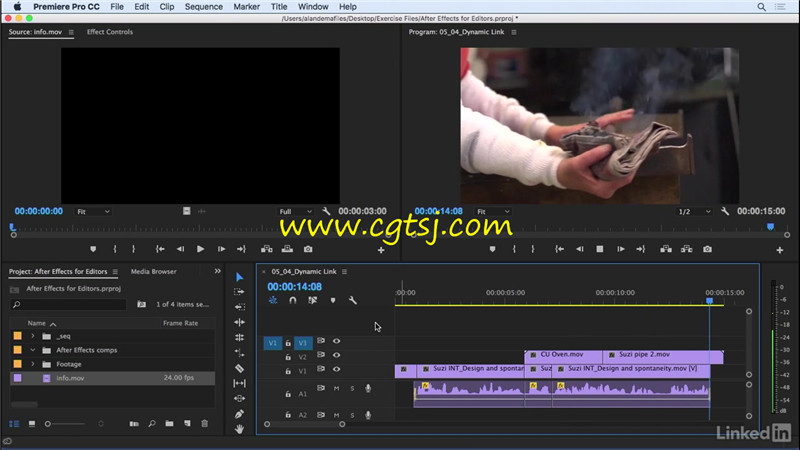The width and height of the screenshot is (800, 450).
Task: Click Lift button in Program monitor
Action: [x=666, y=249]
